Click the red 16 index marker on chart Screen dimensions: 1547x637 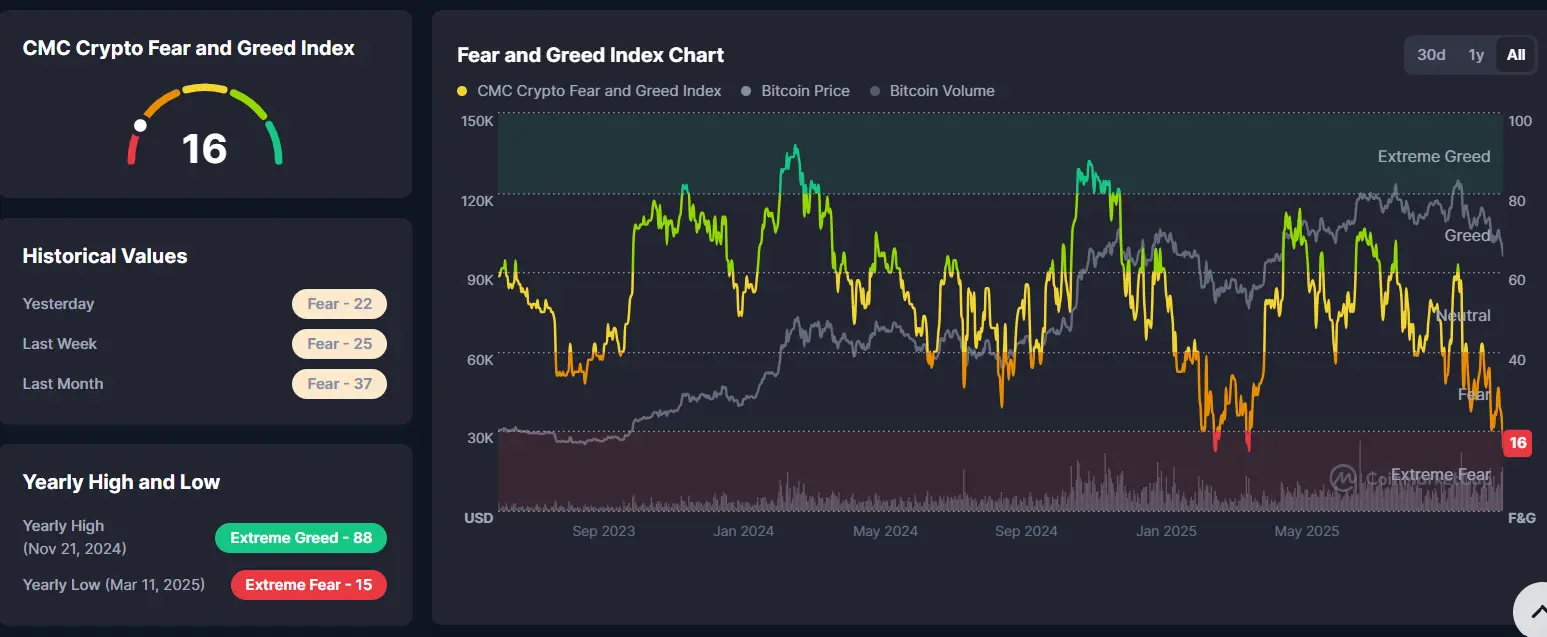(x=1518, y=442)
